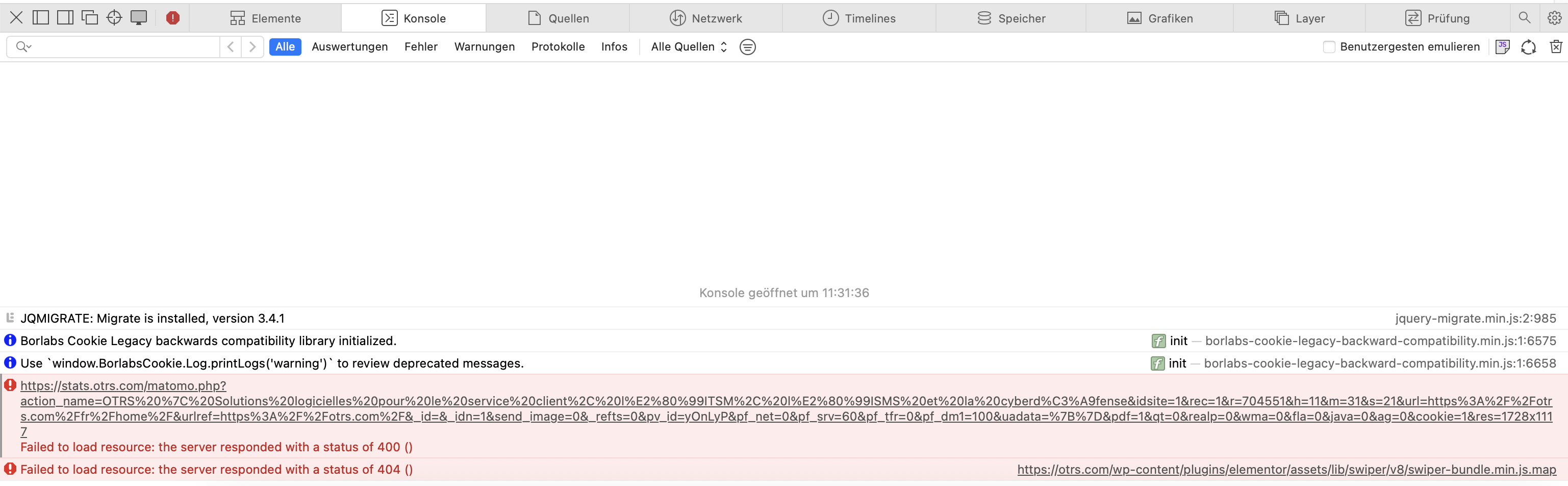Dock inspector to the right side

pos(65,18)
